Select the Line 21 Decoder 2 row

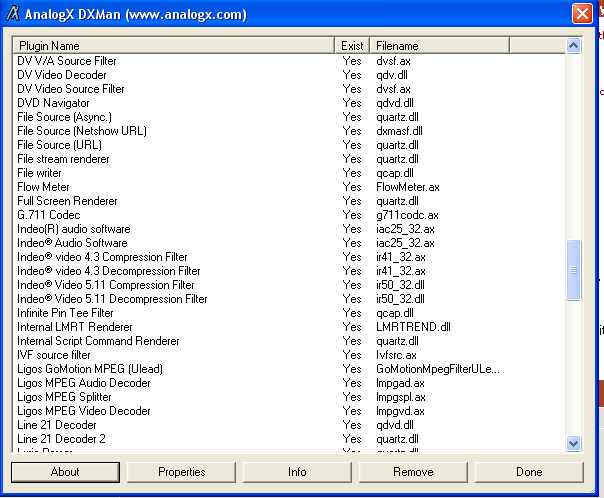pyautogui.click(x=289, y=439)
